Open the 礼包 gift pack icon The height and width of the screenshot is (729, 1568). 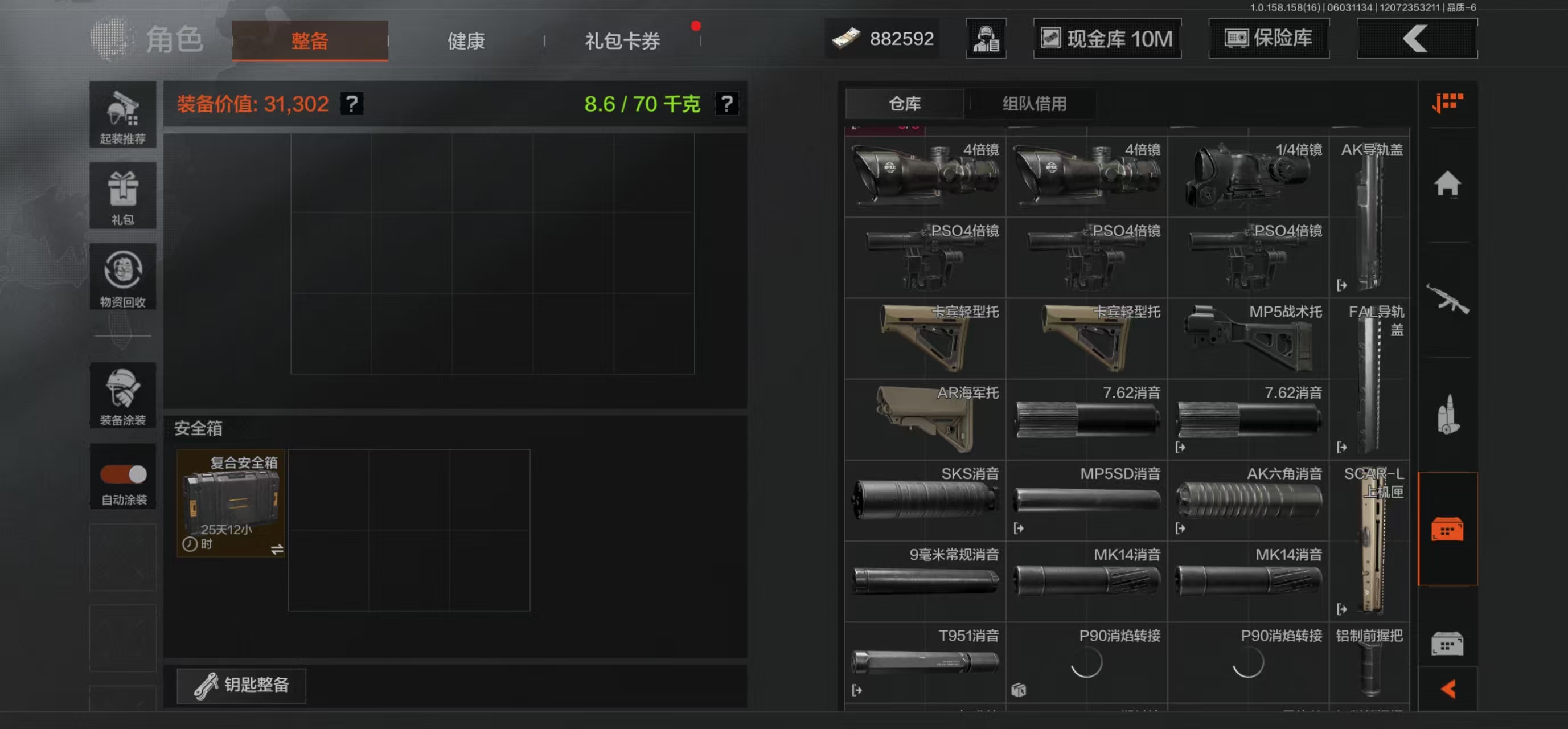tap(122, 195)
